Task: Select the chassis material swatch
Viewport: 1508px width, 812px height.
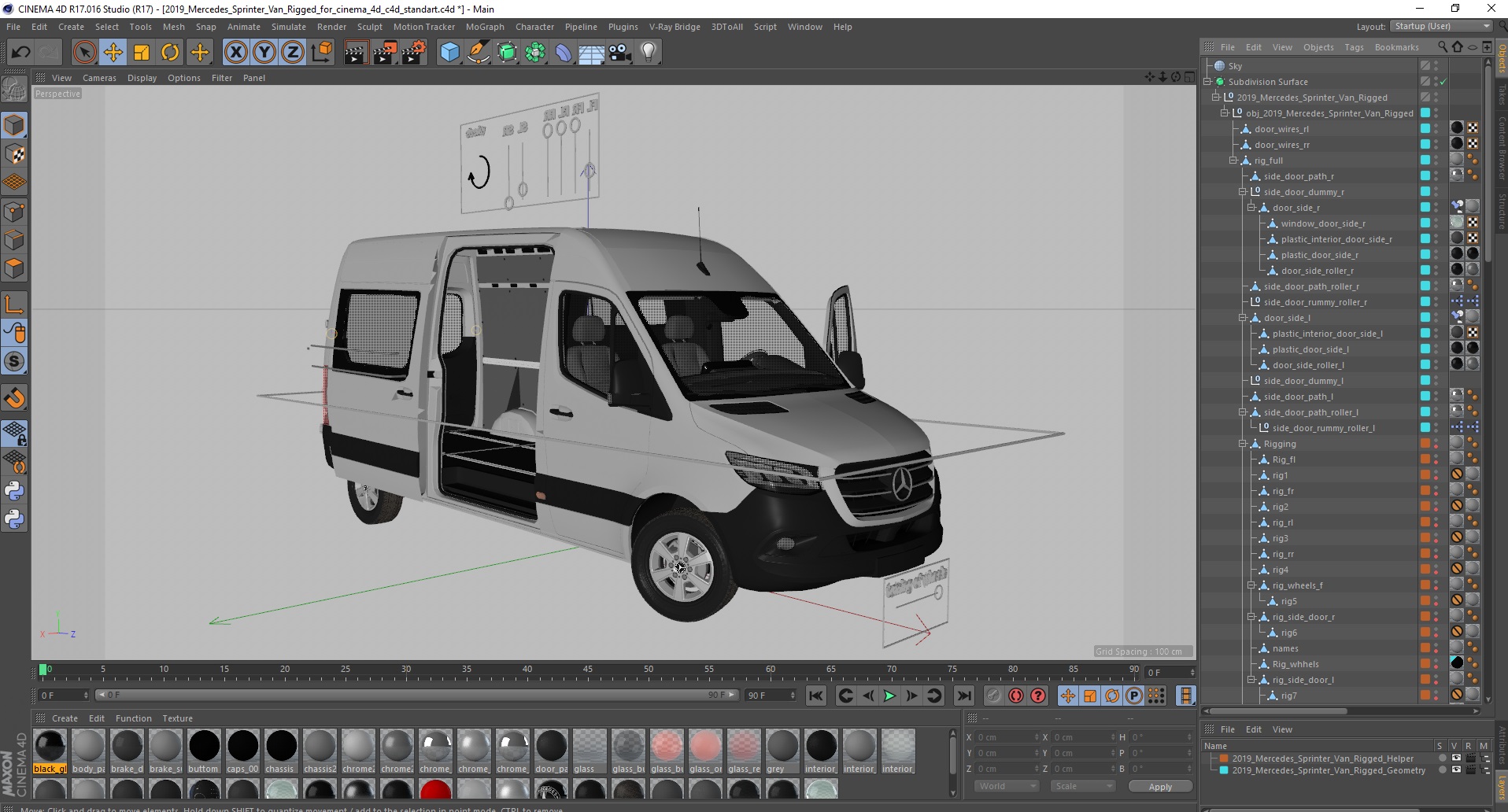Action: (x=281, y=751)
